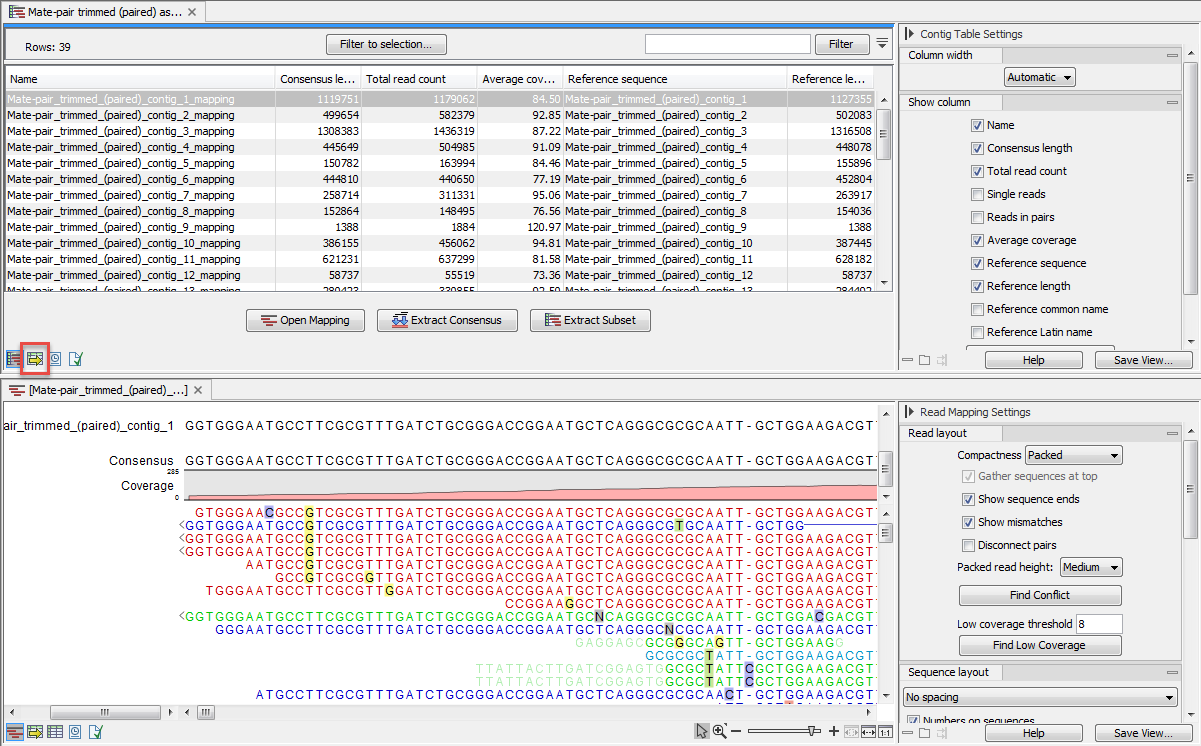Image resolution: width=1201 pixels, height=746 pixels.
Task: Select the zoom-to-fit-width icon
Action: (867, 732)
